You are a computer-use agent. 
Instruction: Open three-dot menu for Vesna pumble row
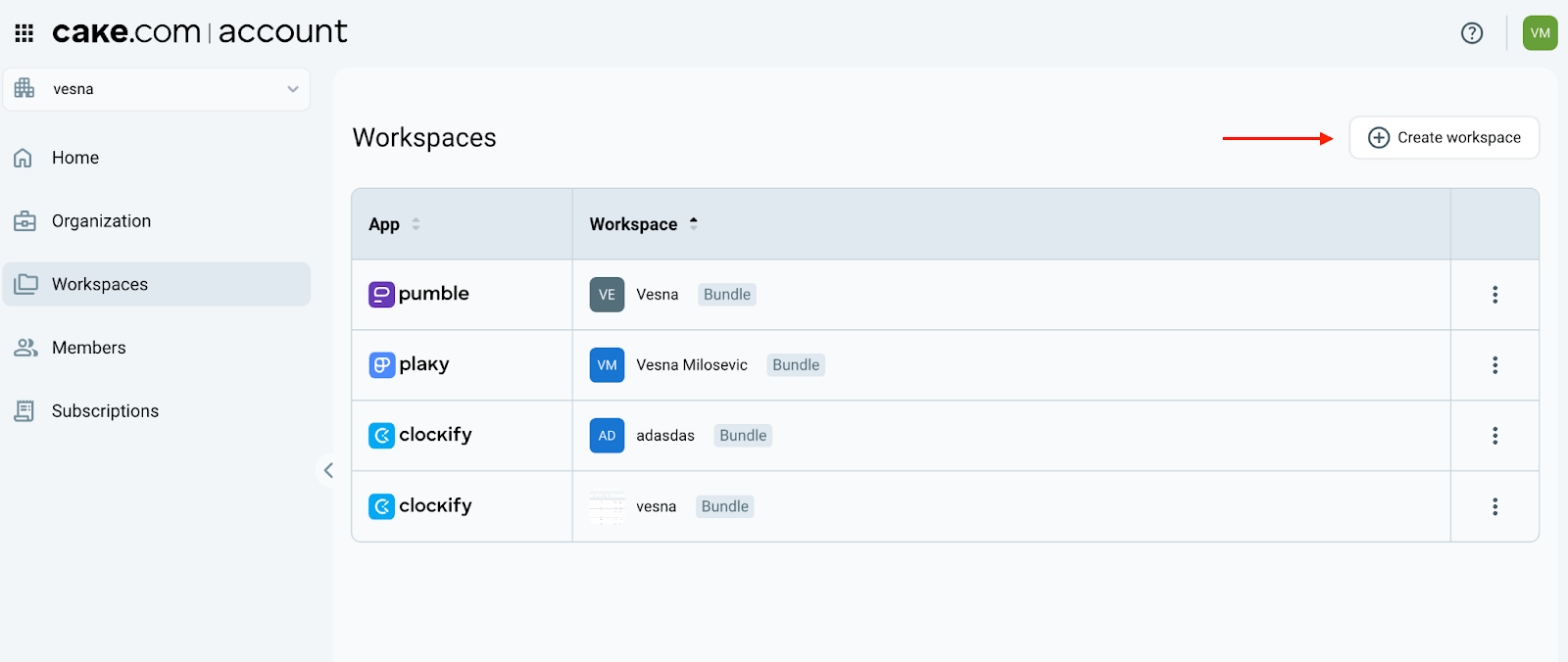click(x=1494, y=295)
